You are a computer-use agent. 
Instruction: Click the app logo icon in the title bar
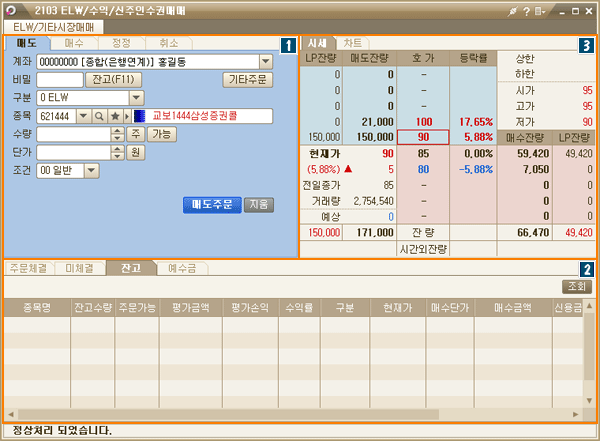pos(11,11)
